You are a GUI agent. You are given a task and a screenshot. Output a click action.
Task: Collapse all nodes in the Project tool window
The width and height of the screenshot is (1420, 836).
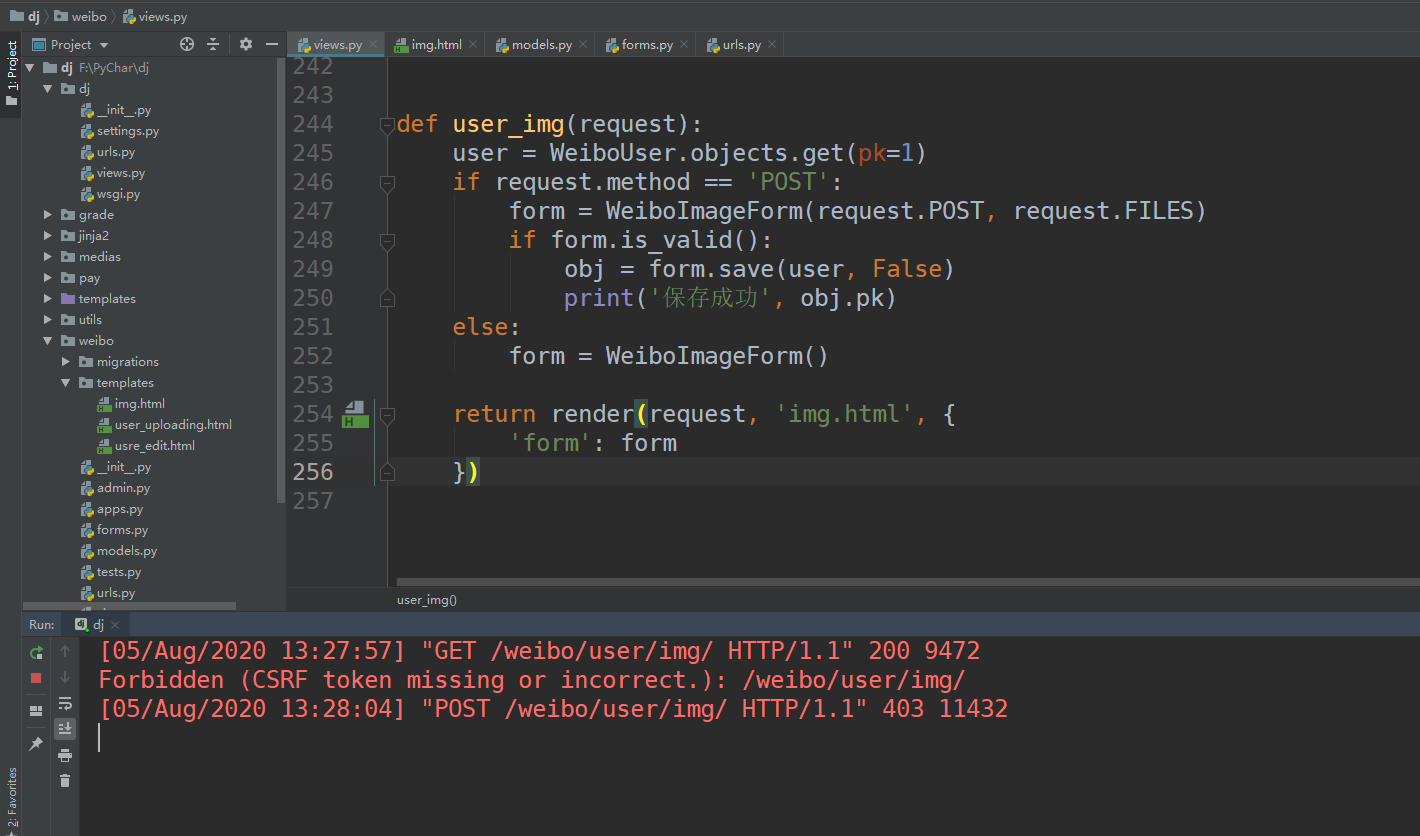coord(213,44)
